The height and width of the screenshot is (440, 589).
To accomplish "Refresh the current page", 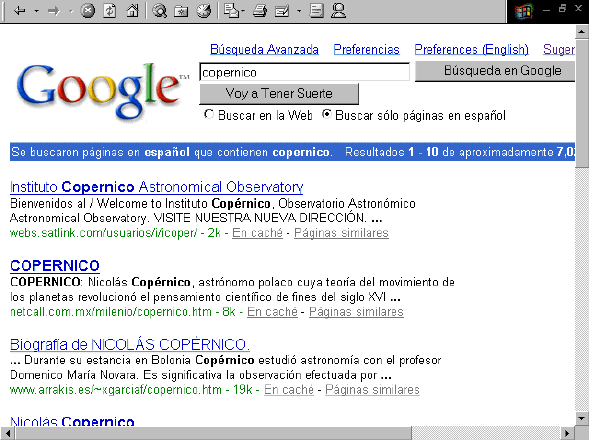I will click(x=110, y=11).
